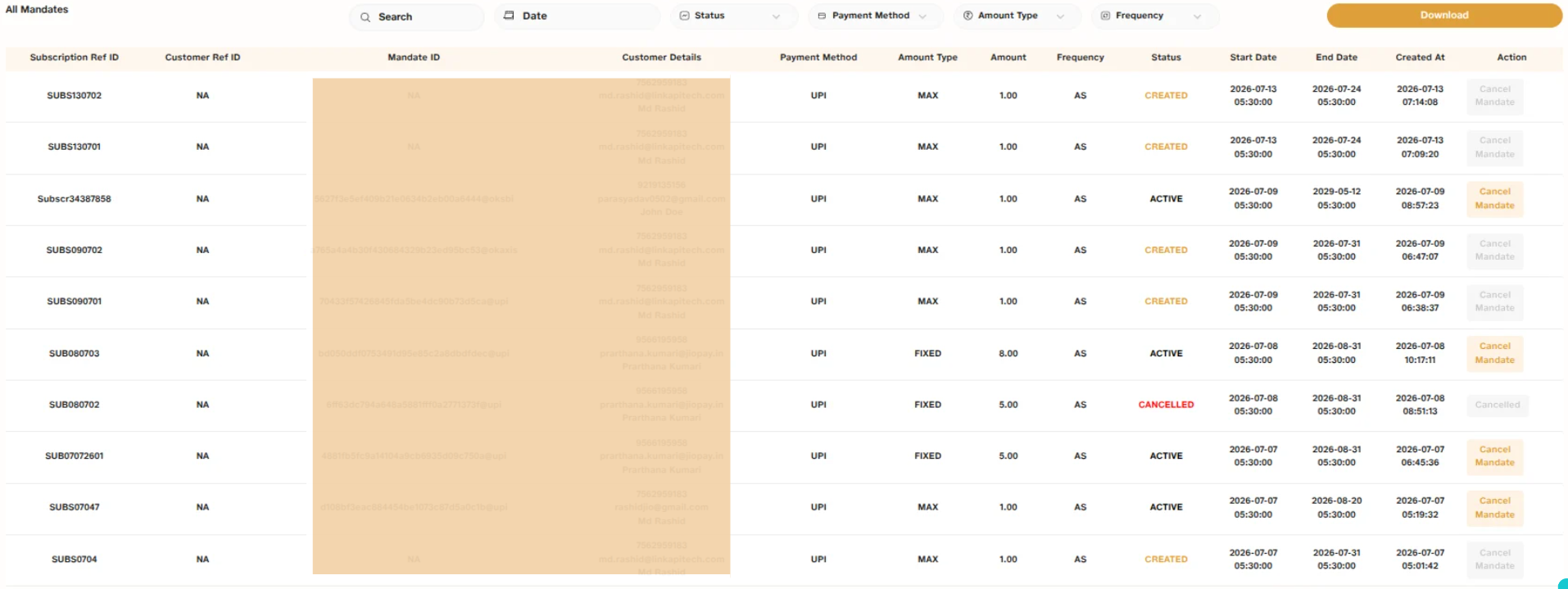Screen dimensions: 1568x589
Task: Cancel mandate for SUBS07047
Action: 1494,508
